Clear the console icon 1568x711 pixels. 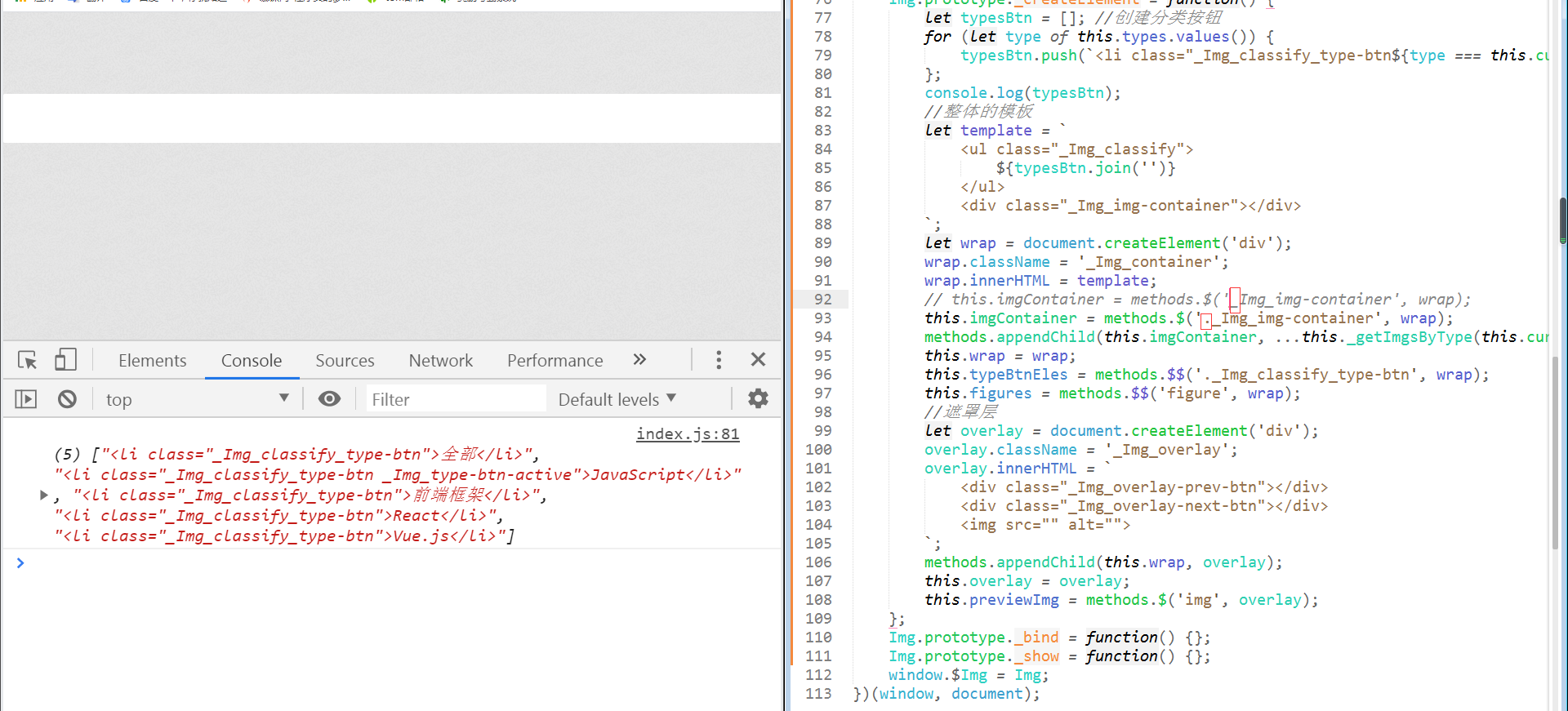pyautogui.click(x=67, y=399)
